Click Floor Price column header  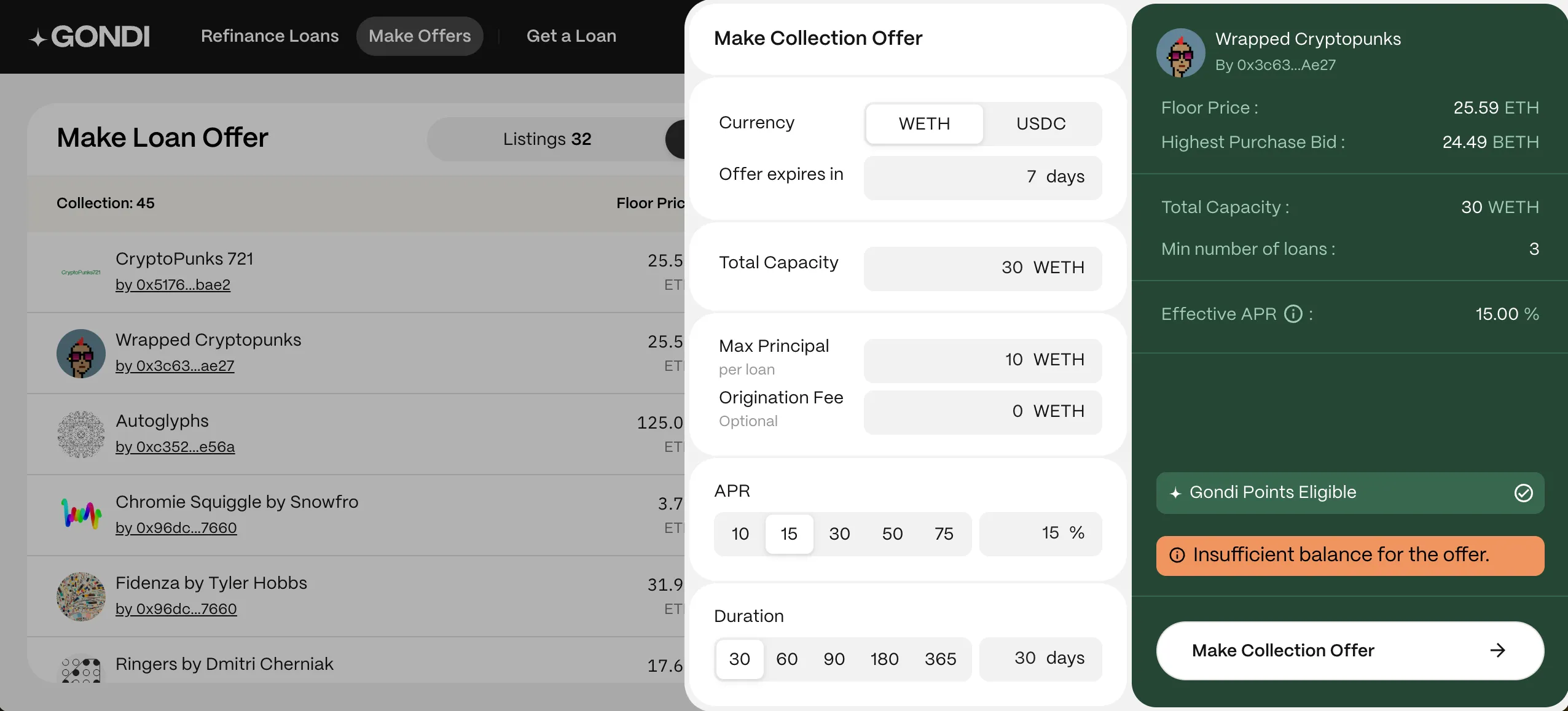650,203
